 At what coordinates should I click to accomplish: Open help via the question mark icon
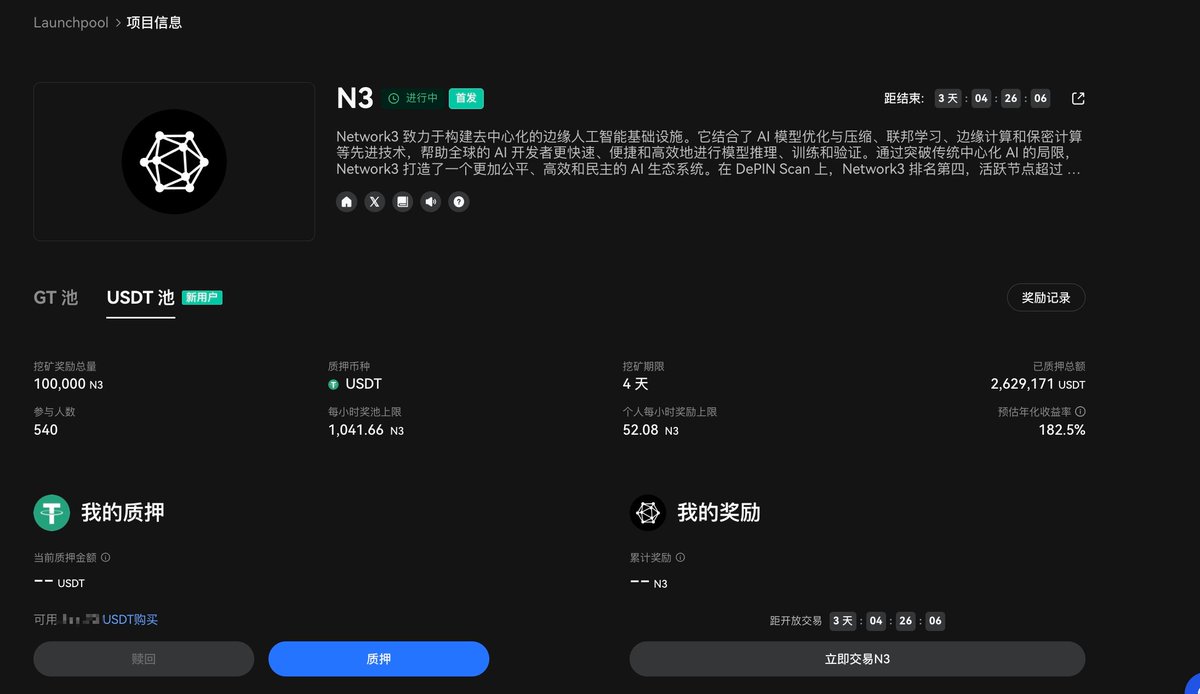click(x=458, y=202)
